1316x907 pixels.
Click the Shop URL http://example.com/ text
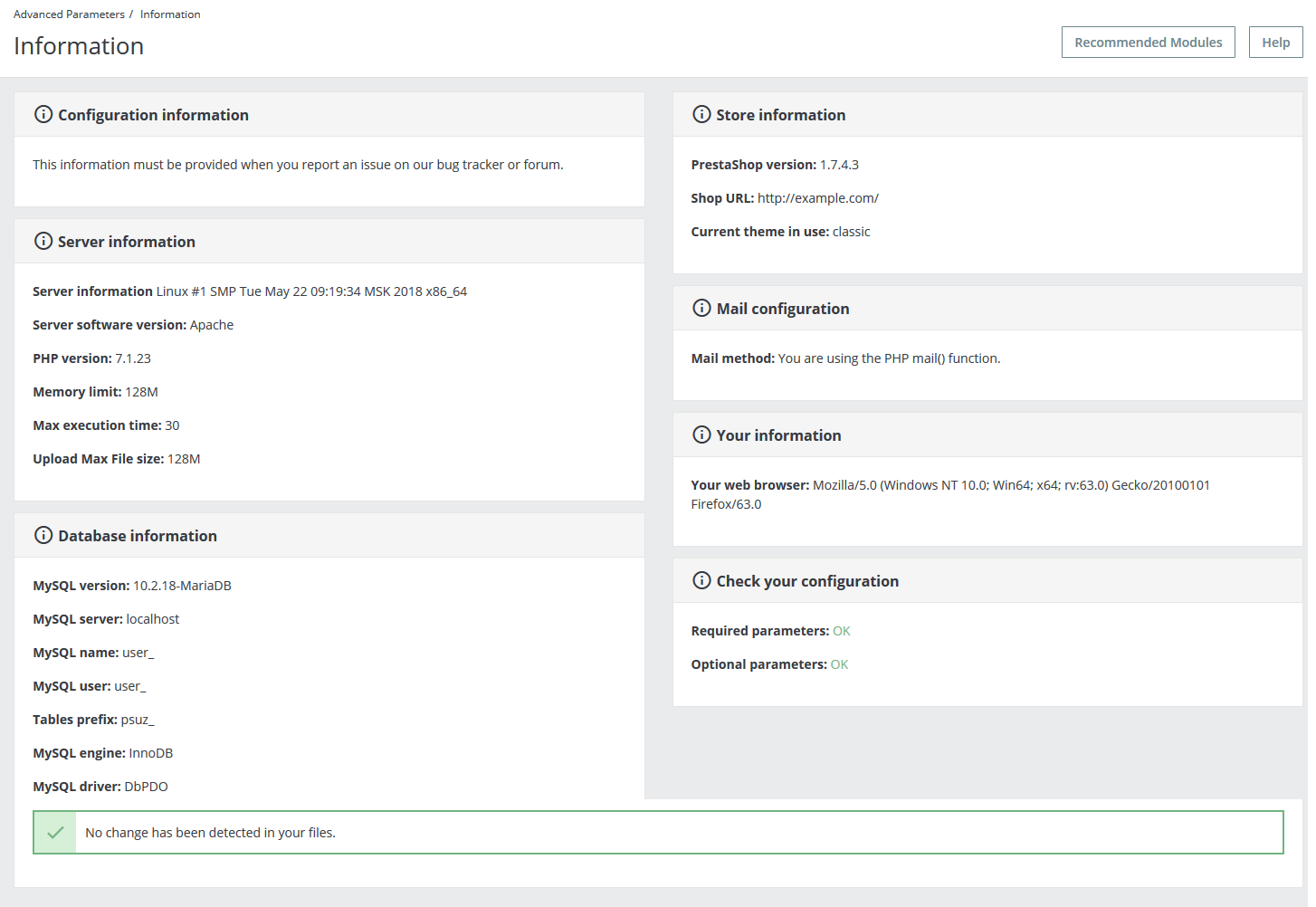(817, 198)
